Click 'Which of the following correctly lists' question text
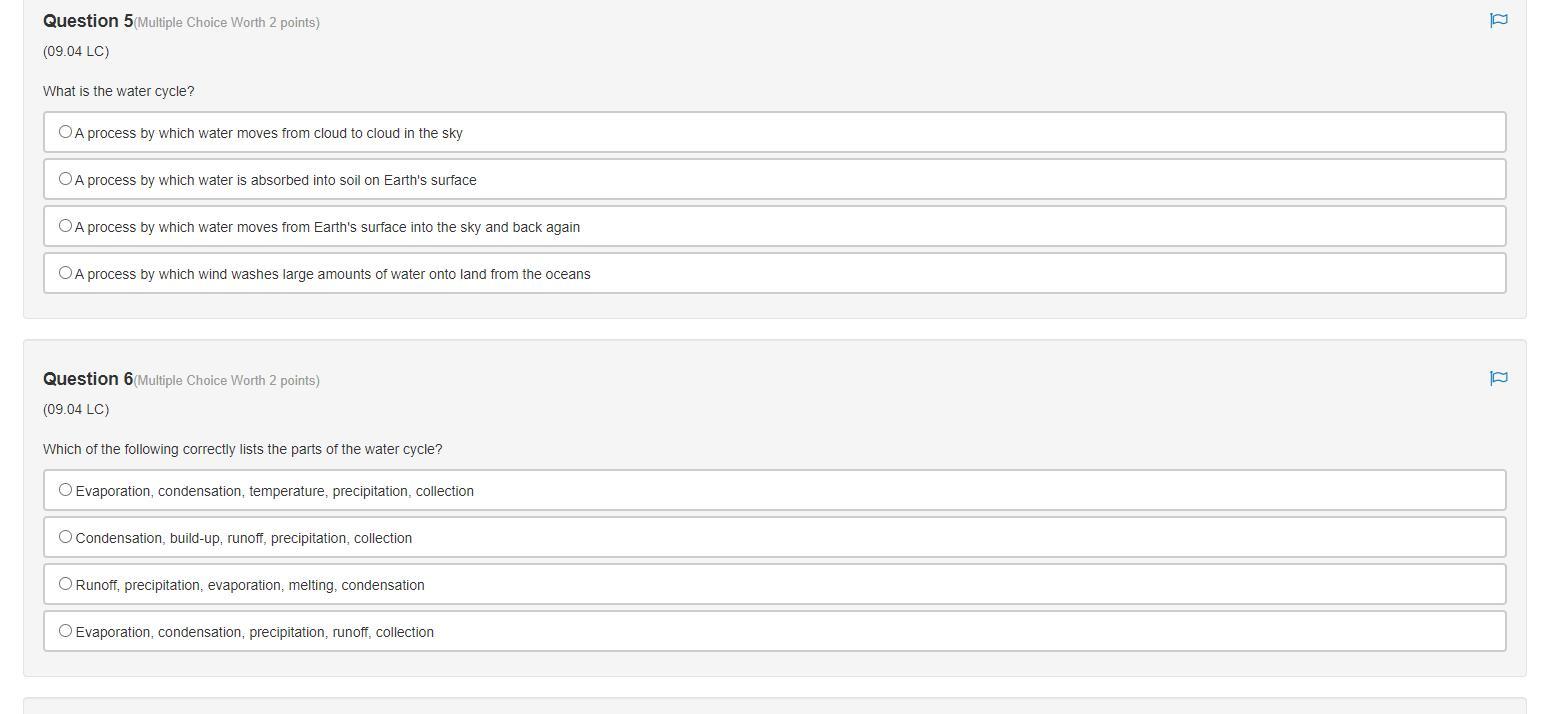Image resolution: width=1544 pixels, height=714 pixels. [242, 449]
